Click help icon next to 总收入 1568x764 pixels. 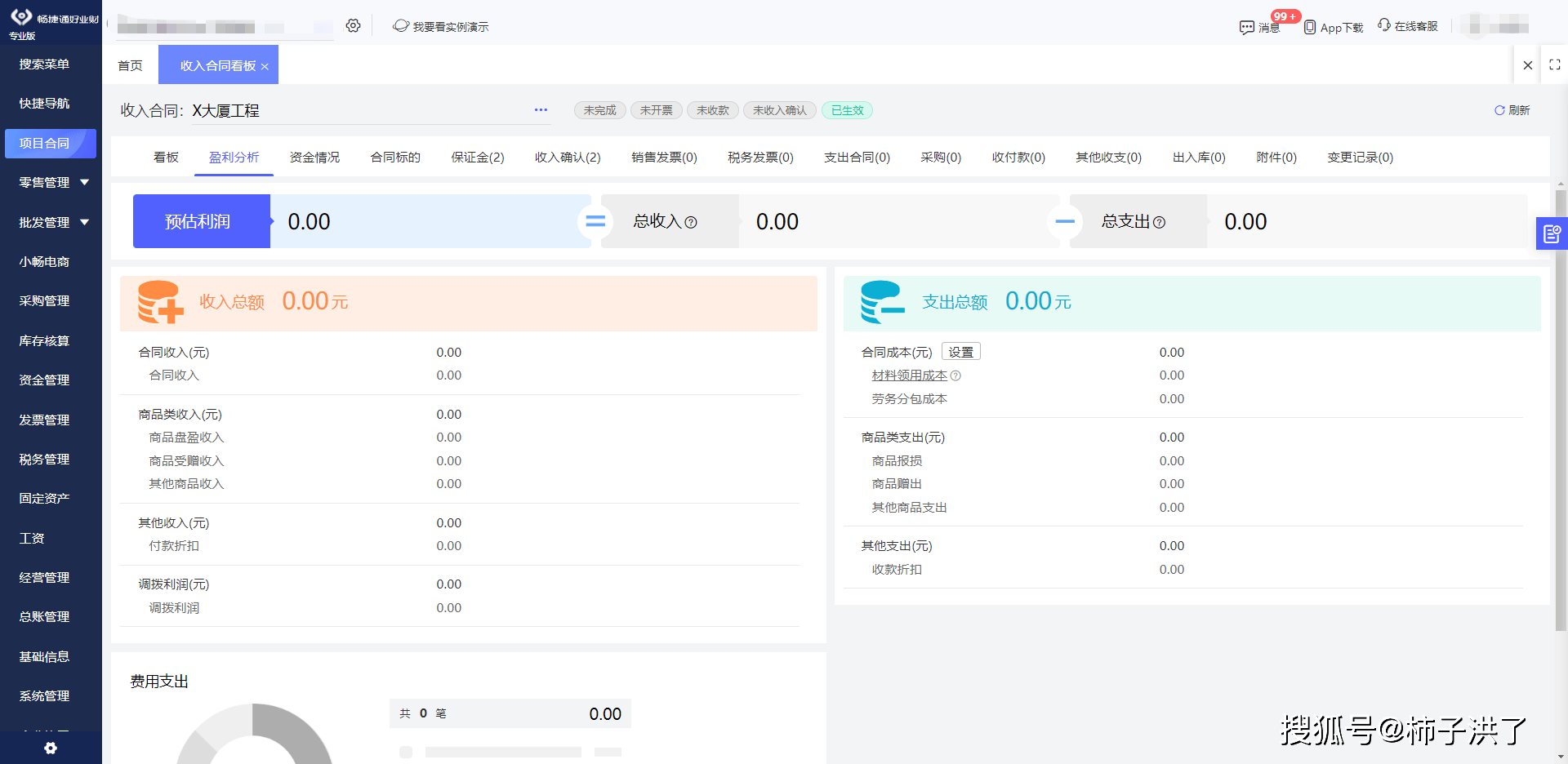[x=691, y=222]
